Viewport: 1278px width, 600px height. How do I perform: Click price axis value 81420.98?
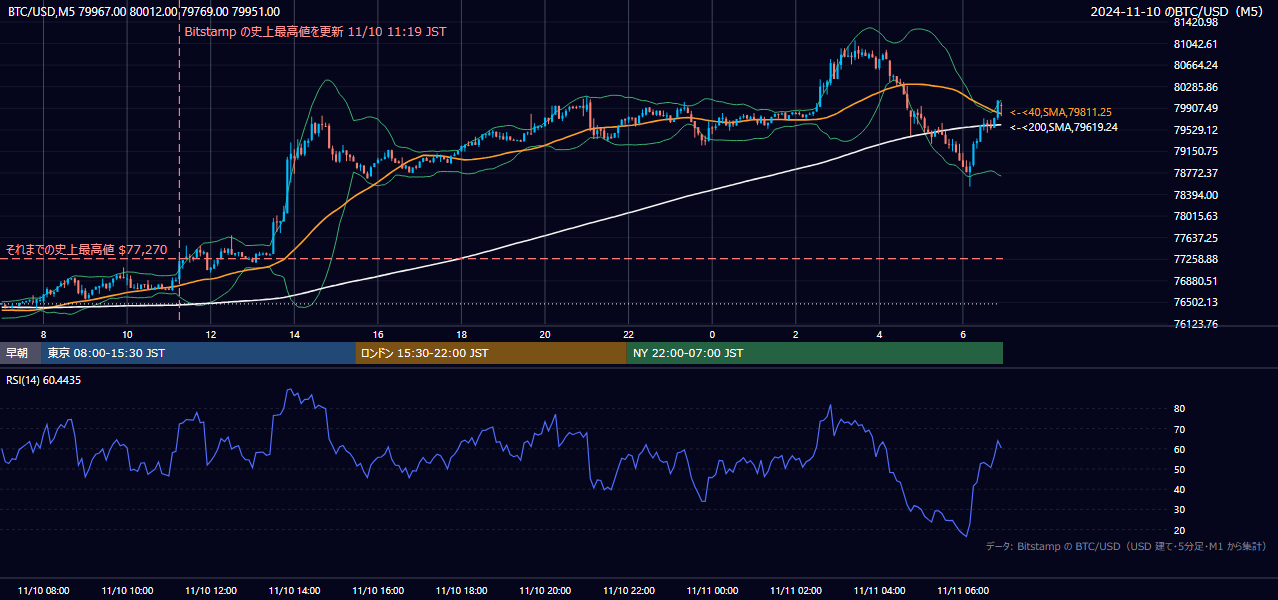pos(1196,22)
